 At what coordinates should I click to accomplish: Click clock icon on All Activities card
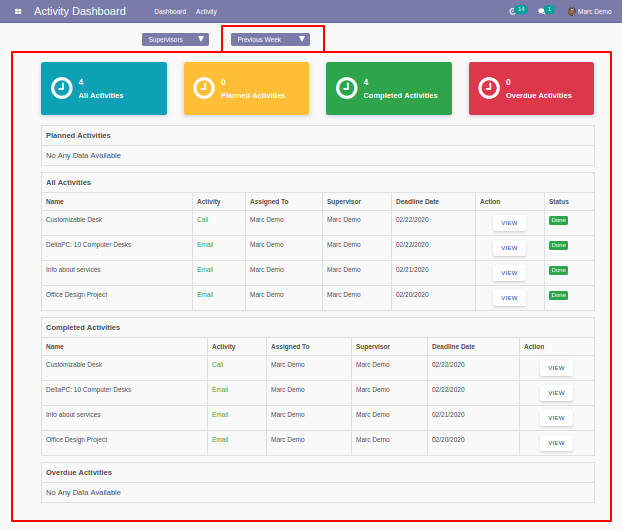(x=61, y=88)
